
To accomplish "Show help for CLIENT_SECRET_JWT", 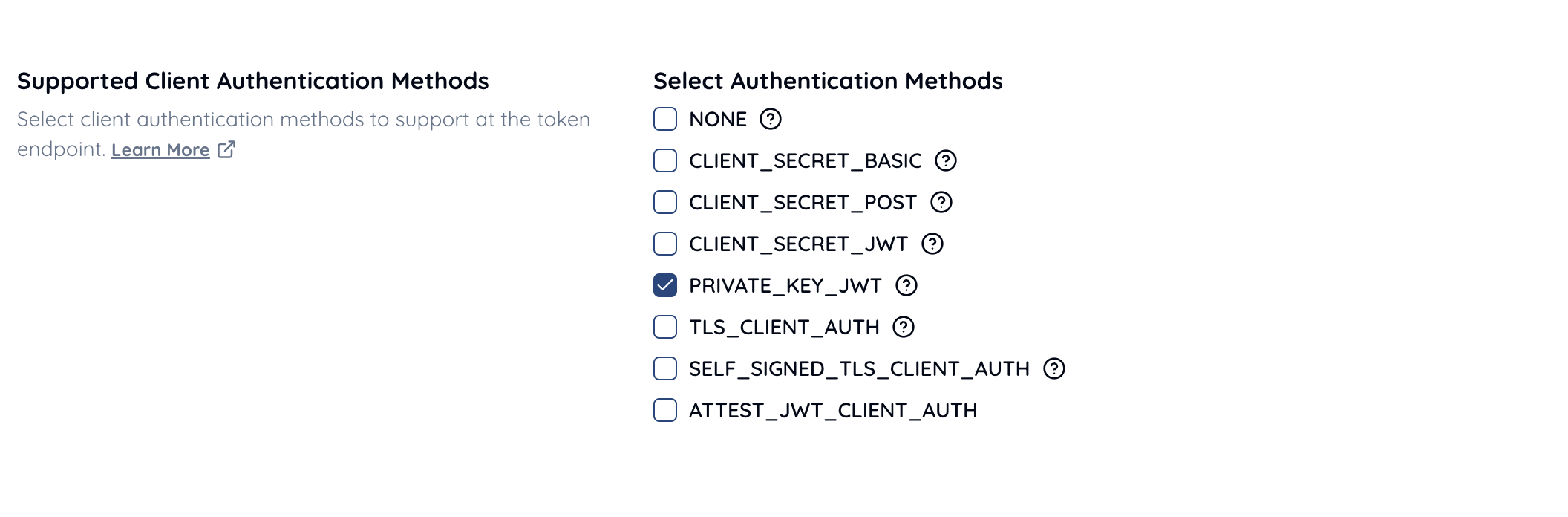I will tap(932, 244).
